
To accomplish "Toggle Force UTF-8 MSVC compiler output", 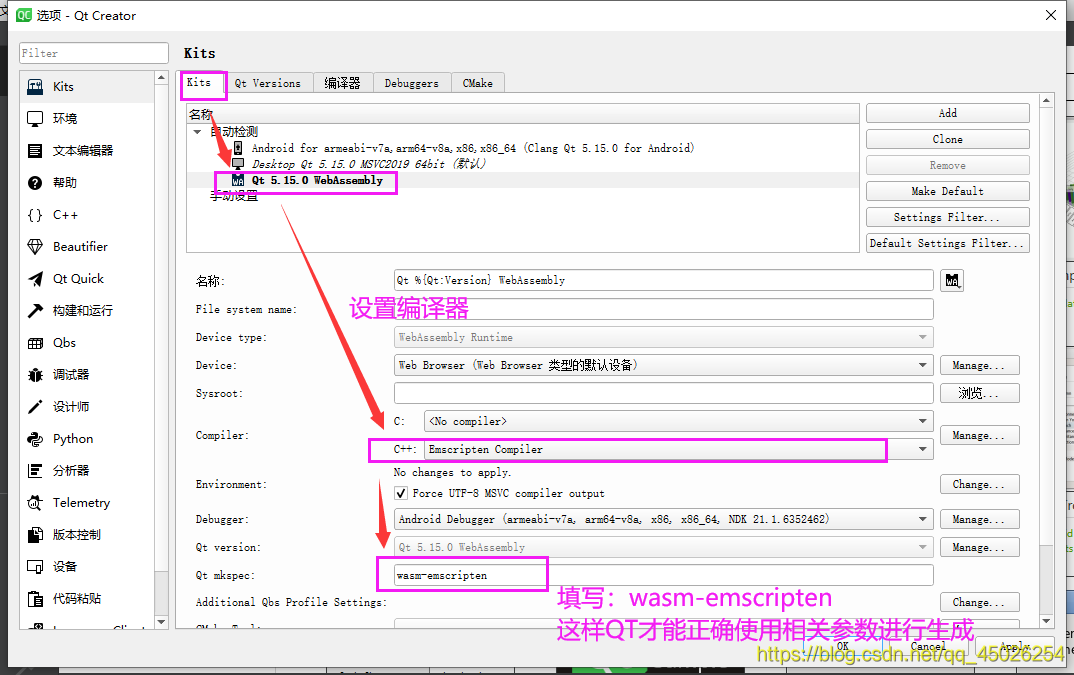I will click(x=401, y=491).
